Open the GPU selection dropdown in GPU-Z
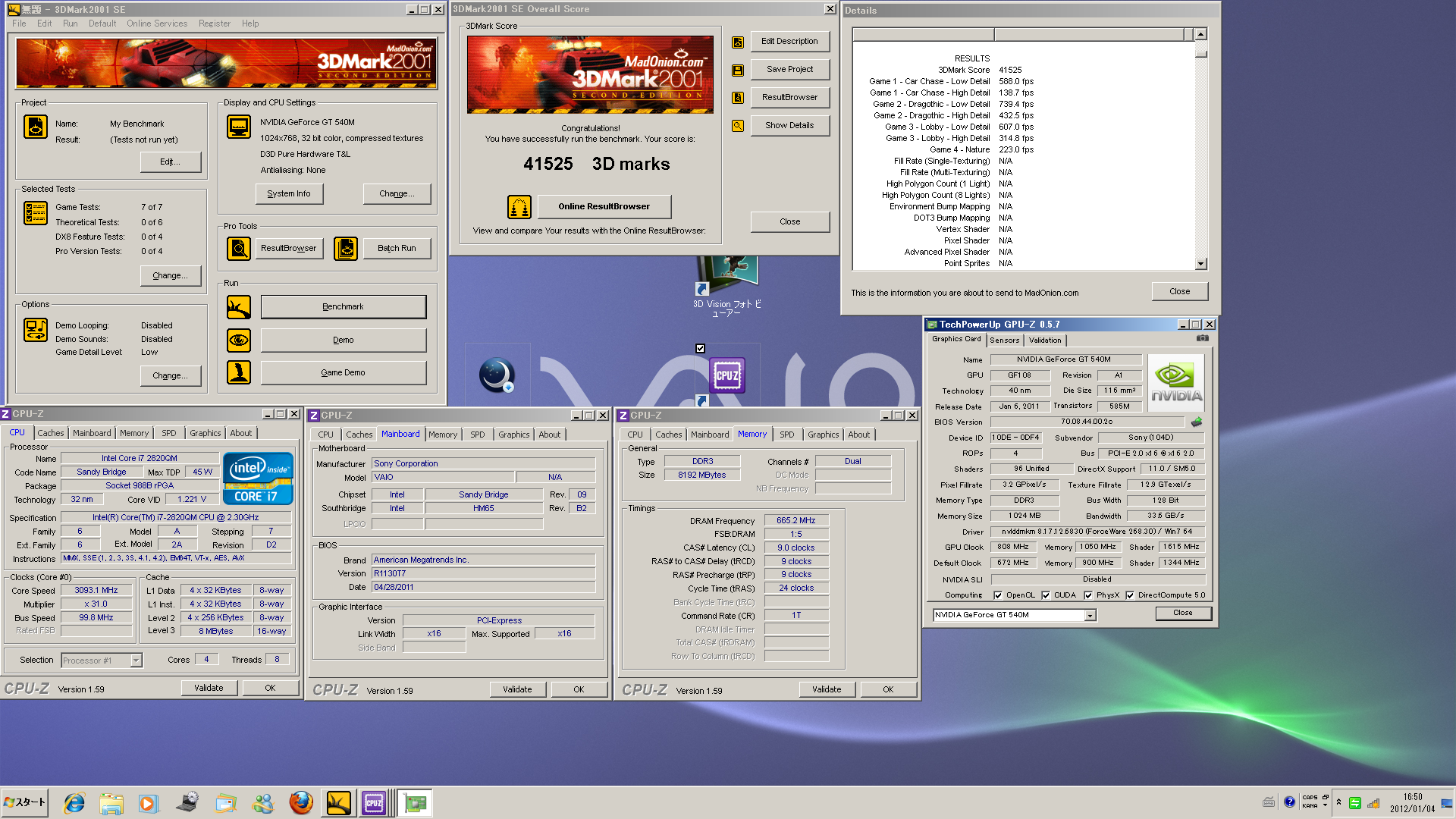The image size is (1456, 819). click(1090, 615)
